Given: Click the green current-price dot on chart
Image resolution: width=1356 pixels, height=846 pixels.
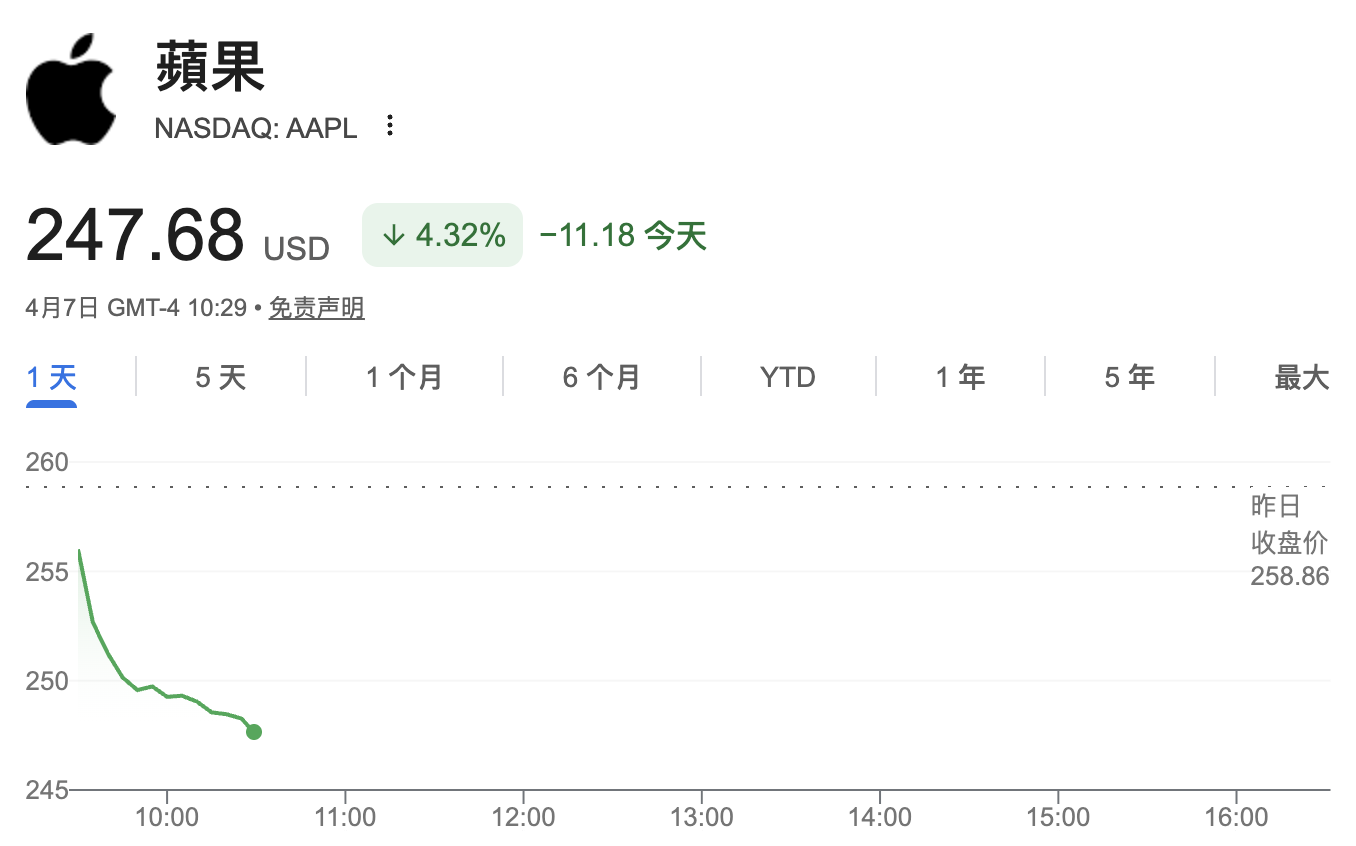Looking at the screenshot, I should 254,732.
